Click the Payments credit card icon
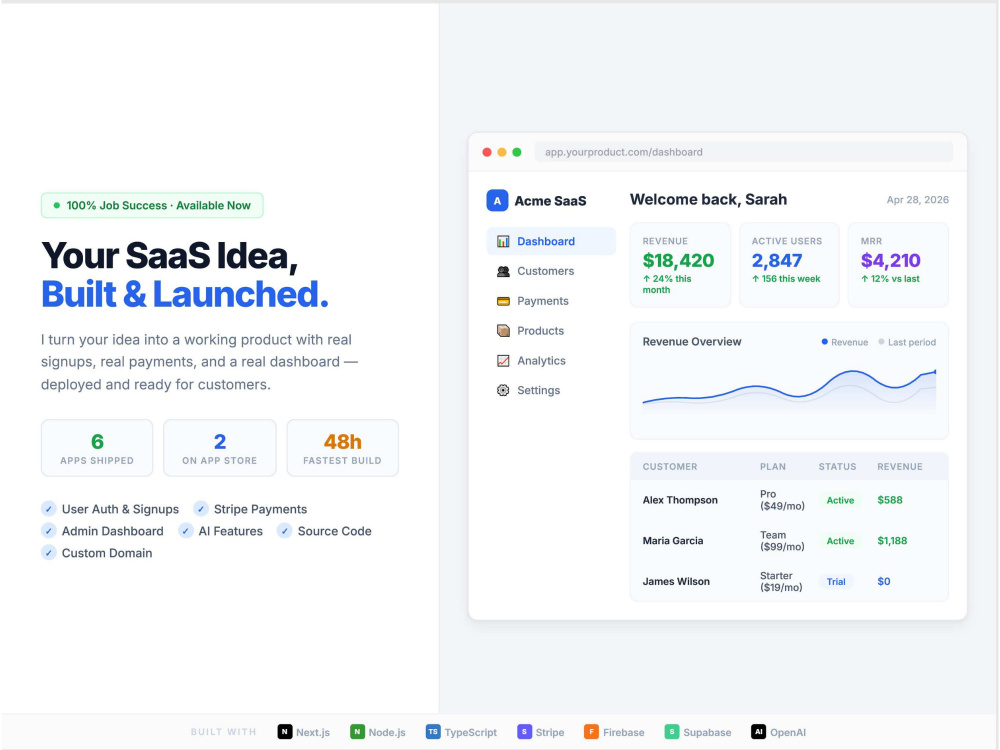The image size is (1000, 750). point(503,301)
